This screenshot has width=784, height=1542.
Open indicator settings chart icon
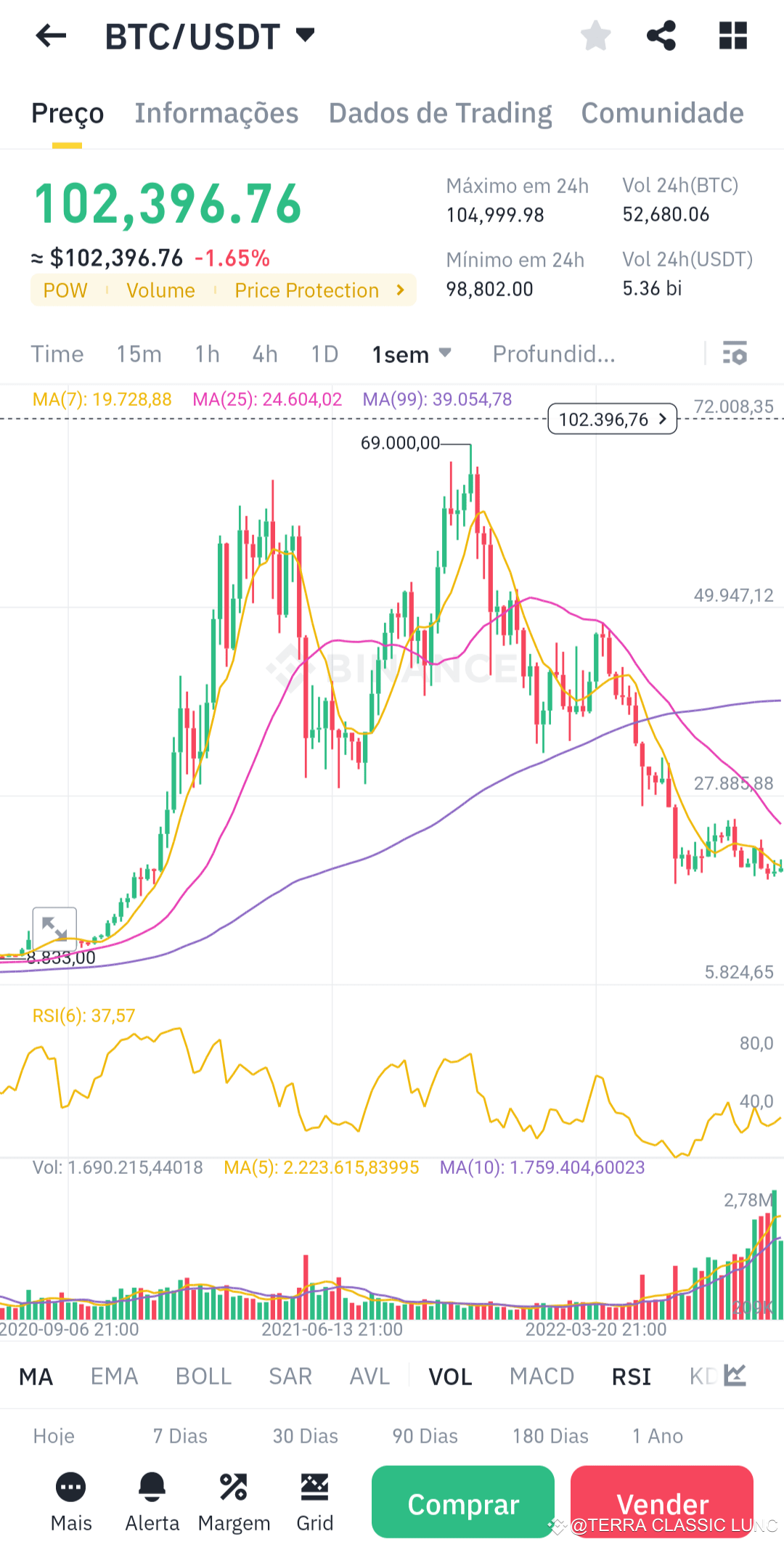(x=735, y=1375)
